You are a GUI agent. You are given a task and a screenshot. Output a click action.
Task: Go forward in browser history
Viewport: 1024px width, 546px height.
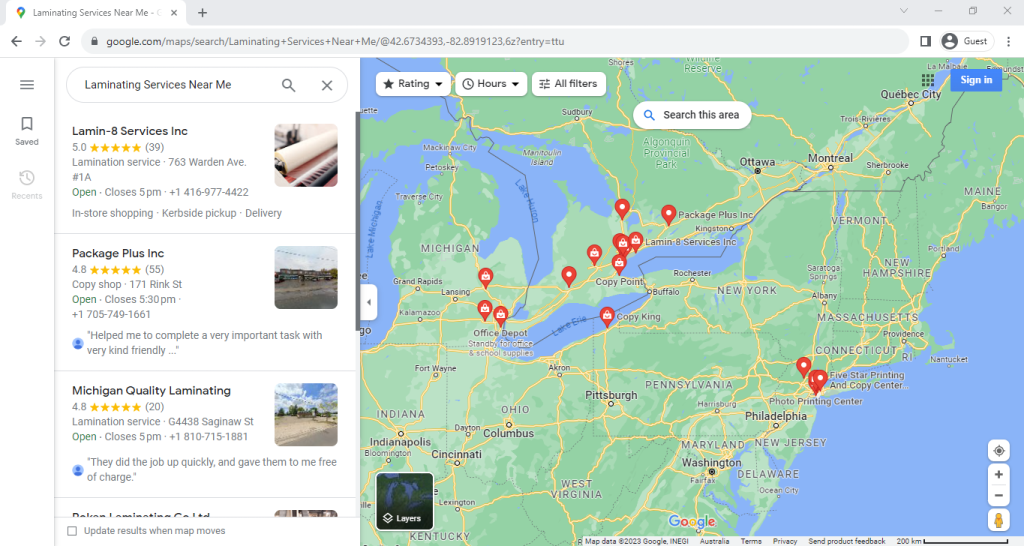[x=40, y=41]
